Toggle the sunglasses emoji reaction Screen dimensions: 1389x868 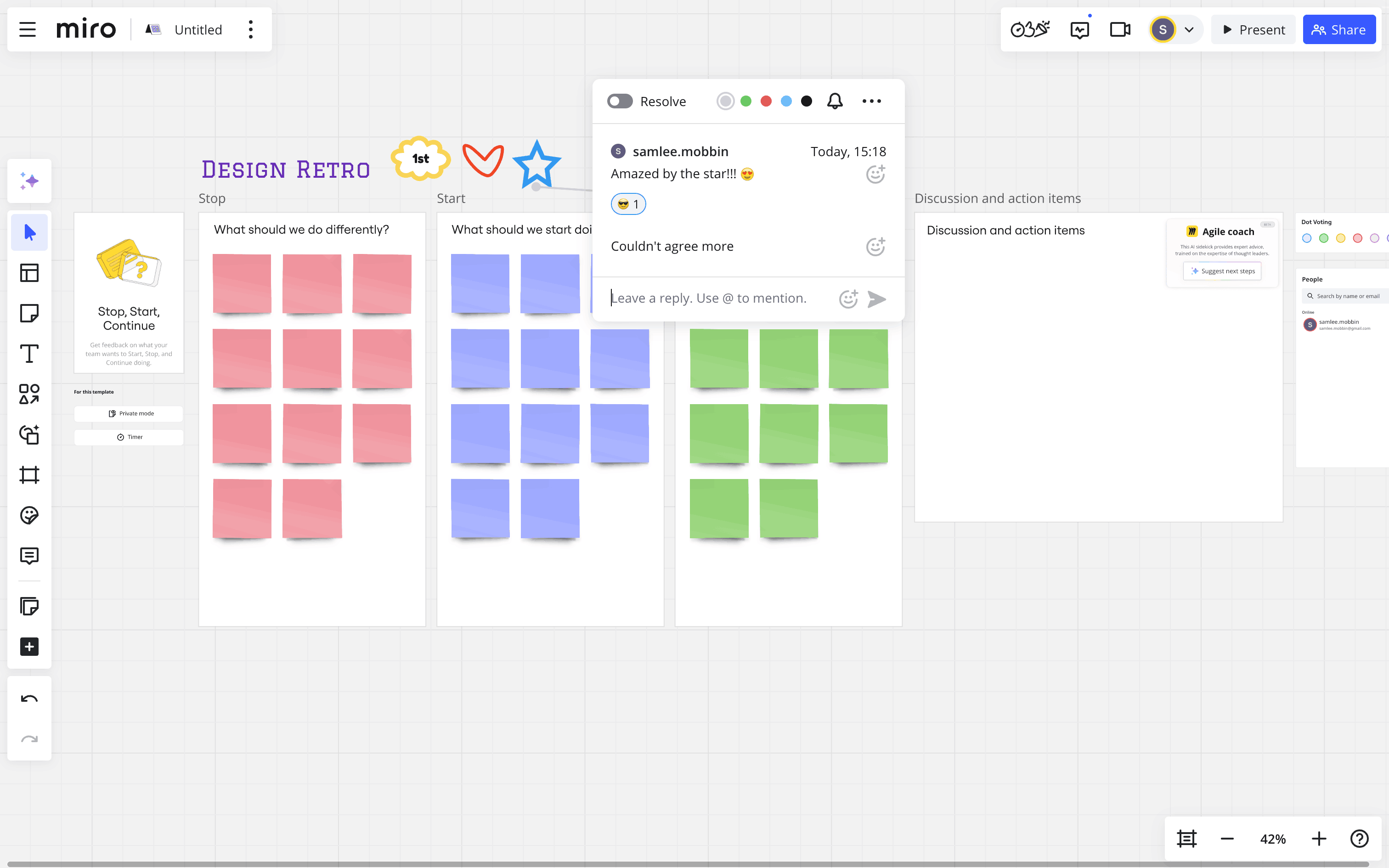click(x=628, y=204)
